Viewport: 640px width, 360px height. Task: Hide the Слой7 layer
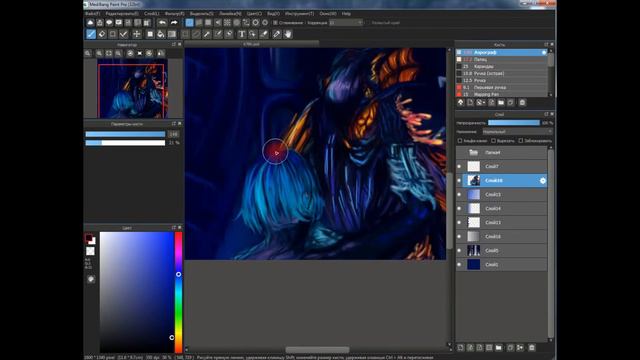click(x=459, y=167)
